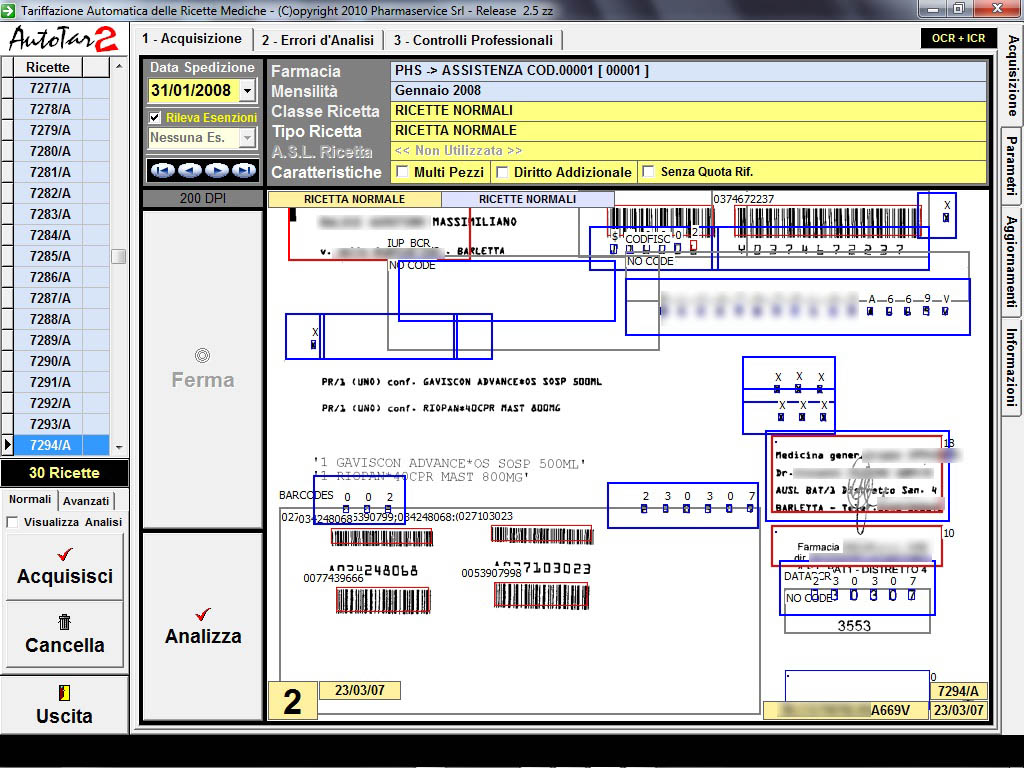
Task: Select recipe 7285/A in the list
Action: click(x=50, y=256)
